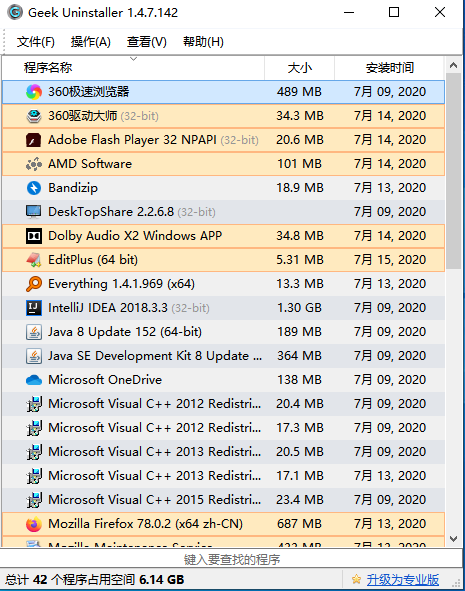Sort list by 程序名称 column header
The image size is (465, 591).
click(x=133, y=68)
